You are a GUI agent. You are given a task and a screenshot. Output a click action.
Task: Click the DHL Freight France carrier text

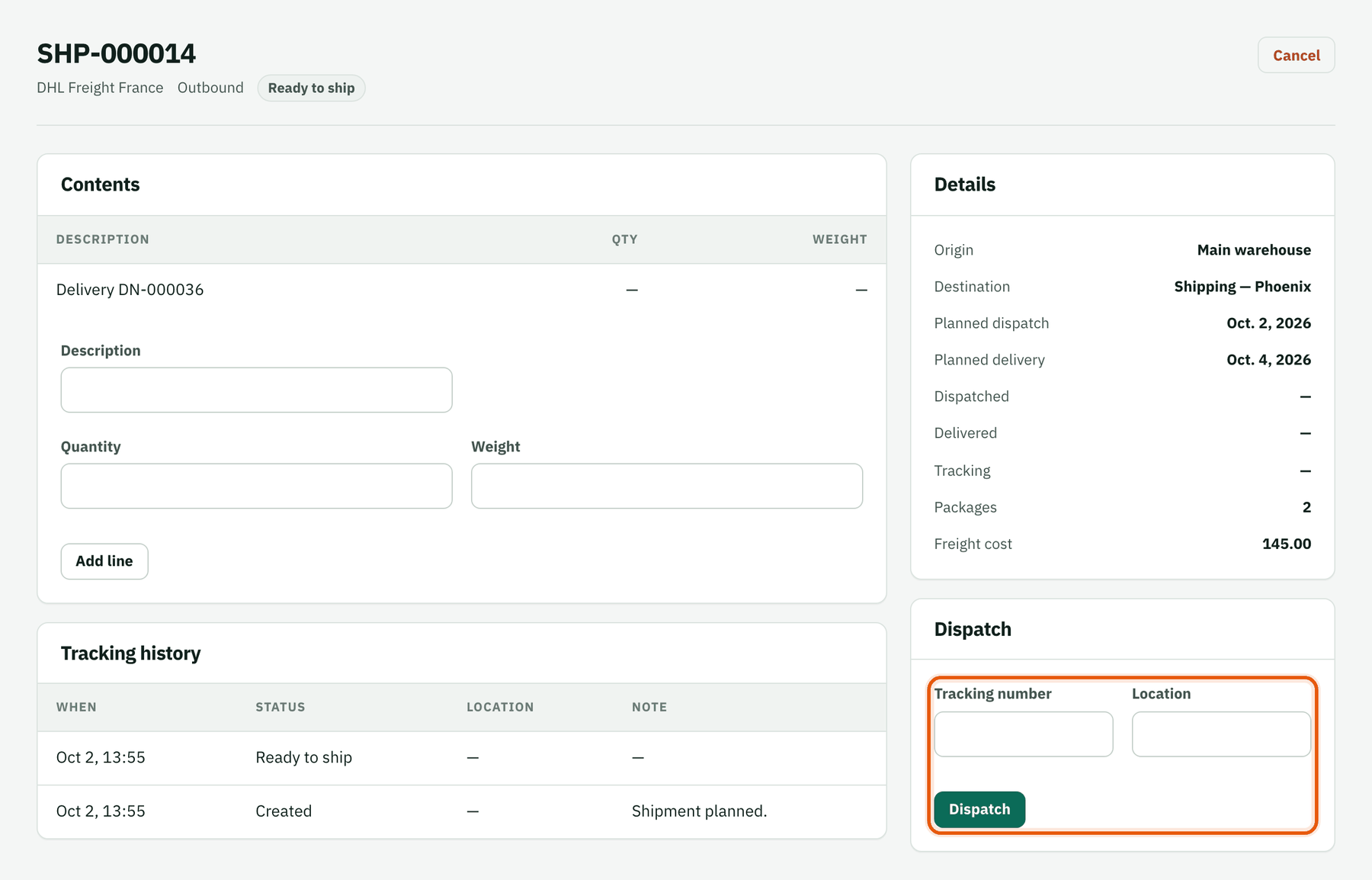[x=100, y=88]
